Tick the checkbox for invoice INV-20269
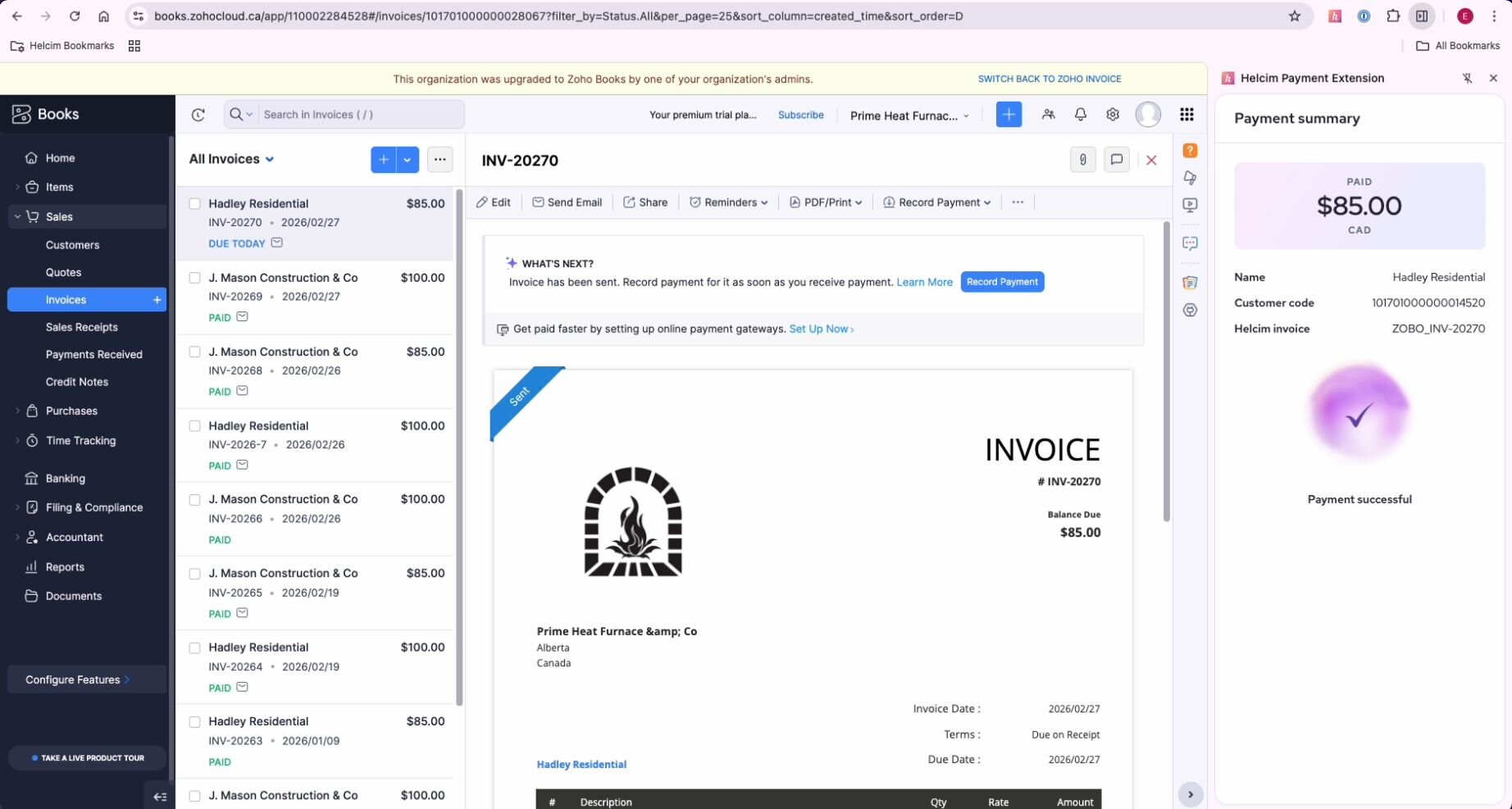Screen dimensions: 1512x809 [194, 278]
